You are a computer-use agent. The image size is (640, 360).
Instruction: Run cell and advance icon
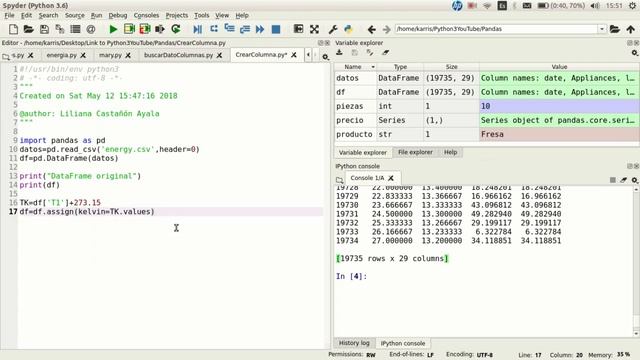point(144,29)
